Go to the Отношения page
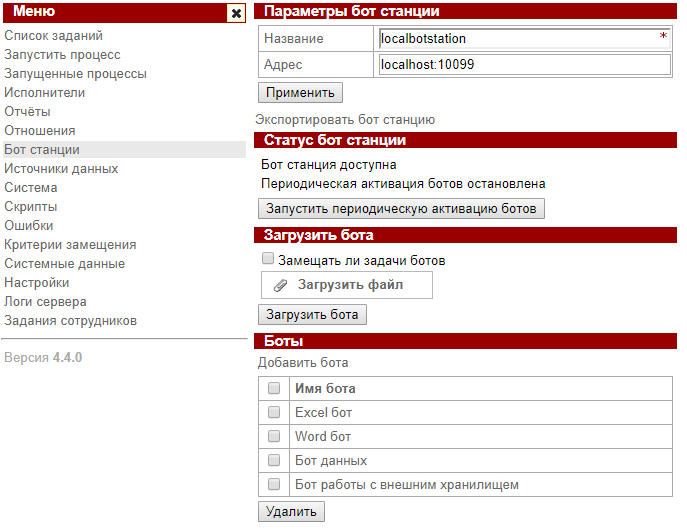Screen dimensions: 687x532 point(40,131)
